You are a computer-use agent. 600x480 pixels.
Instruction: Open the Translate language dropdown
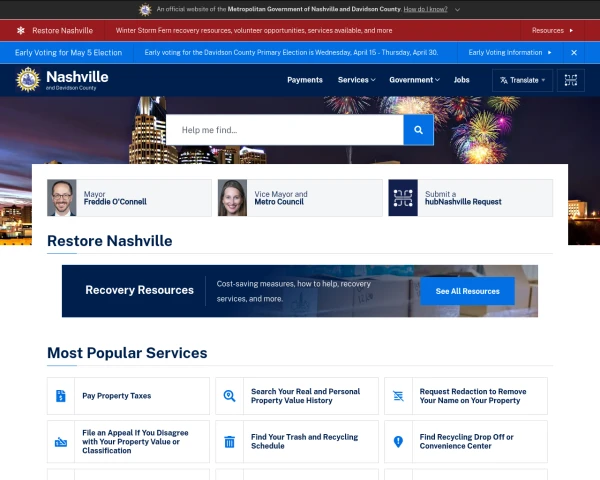522,80
